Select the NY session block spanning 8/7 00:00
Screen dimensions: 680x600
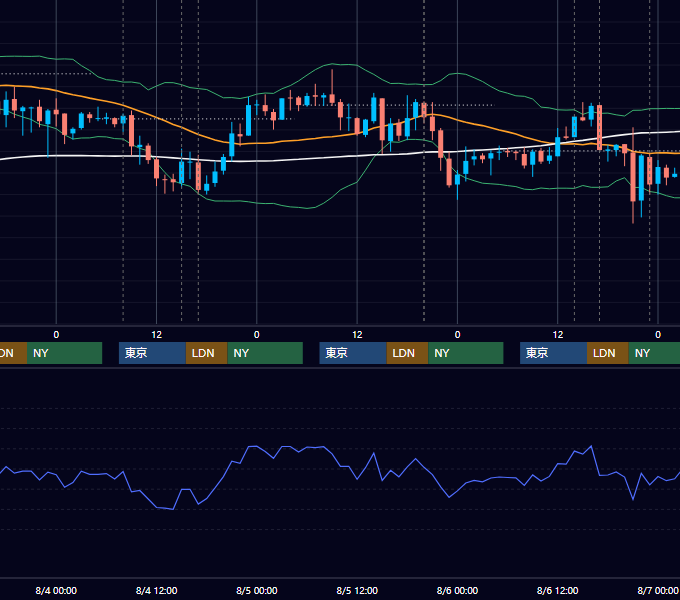pyautogui.click(x=654, y=353)
